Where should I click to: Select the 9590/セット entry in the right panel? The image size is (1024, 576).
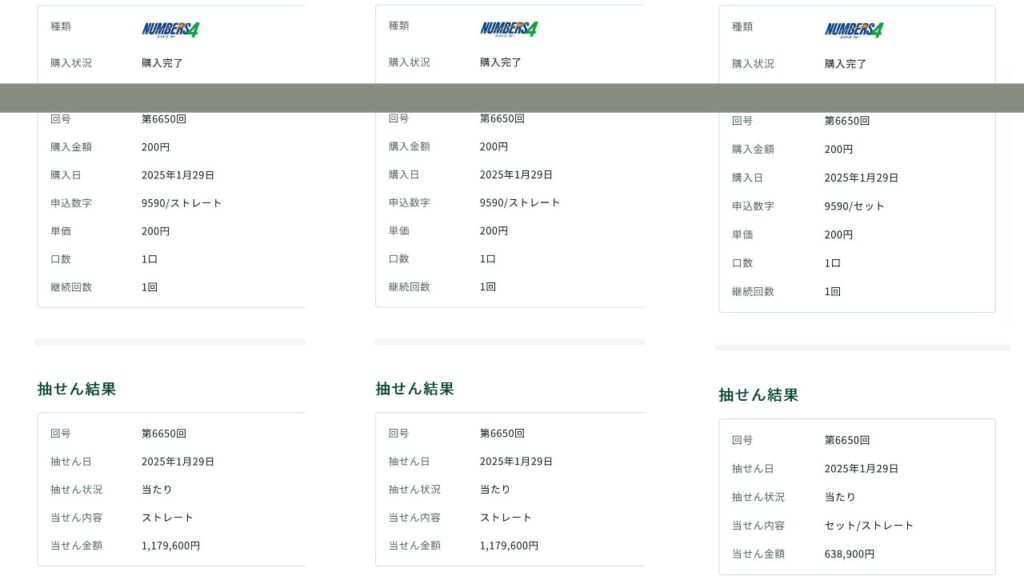click(854, 206)
